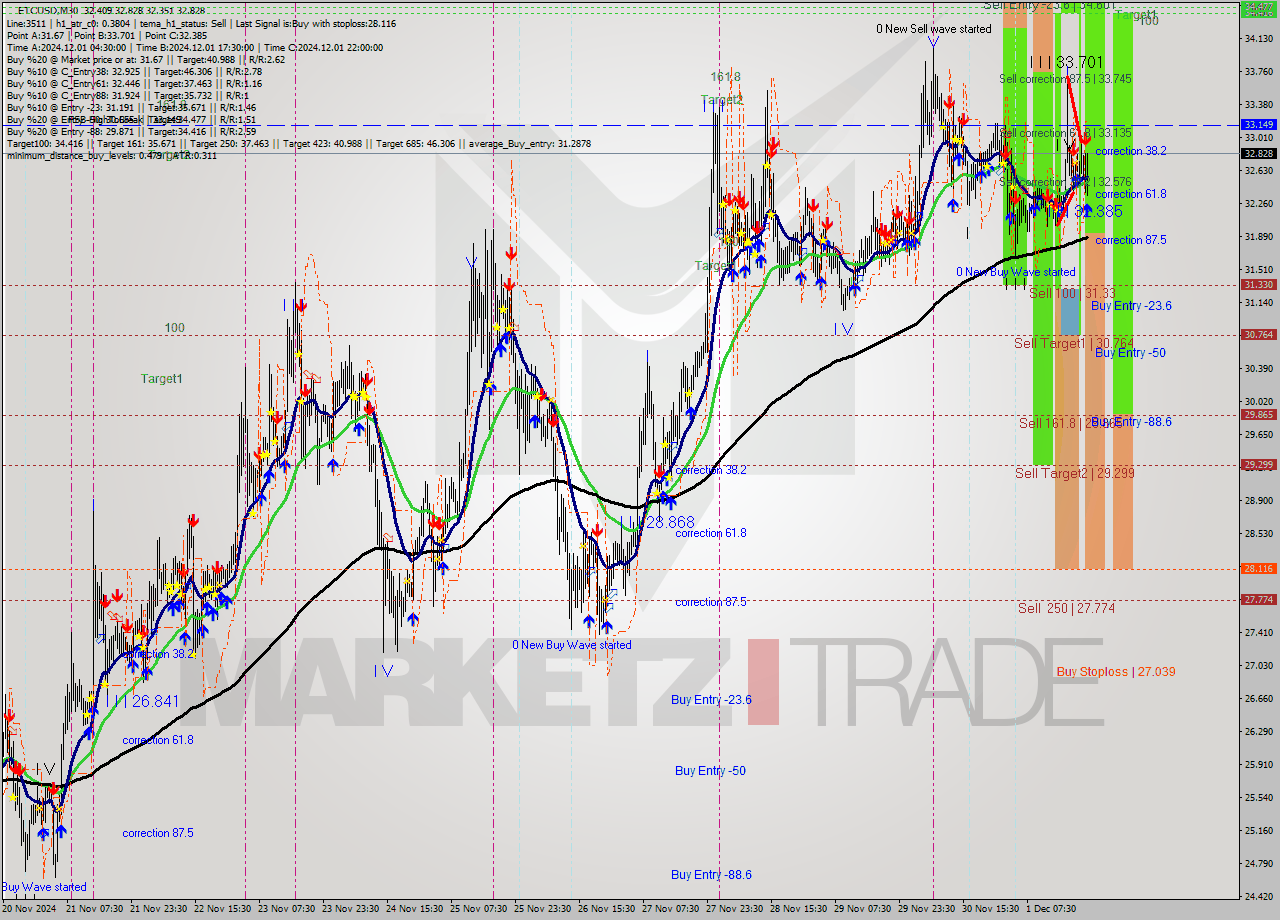Click the '1 Dec 07:30' time axis label

[x=1051, y=910]
